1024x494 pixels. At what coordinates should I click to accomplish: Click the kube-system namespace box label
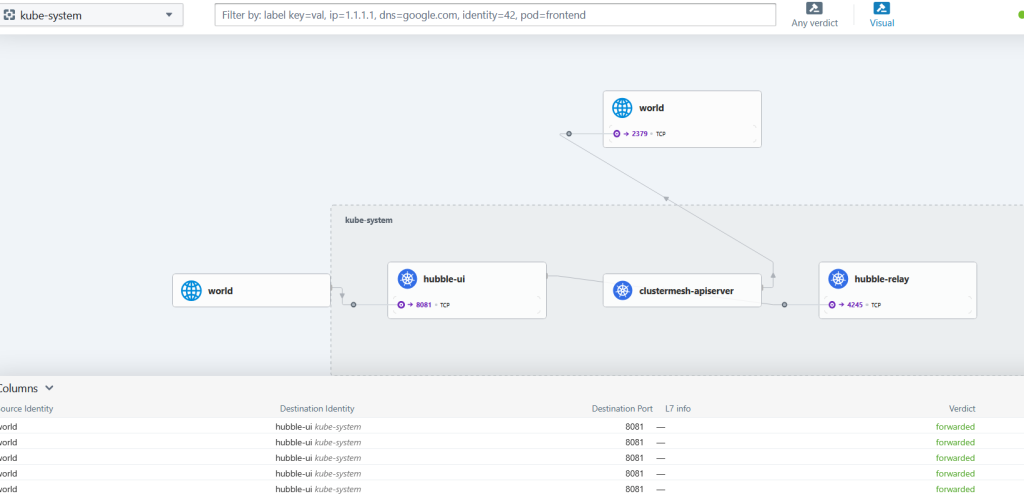(x=369, y=220)
